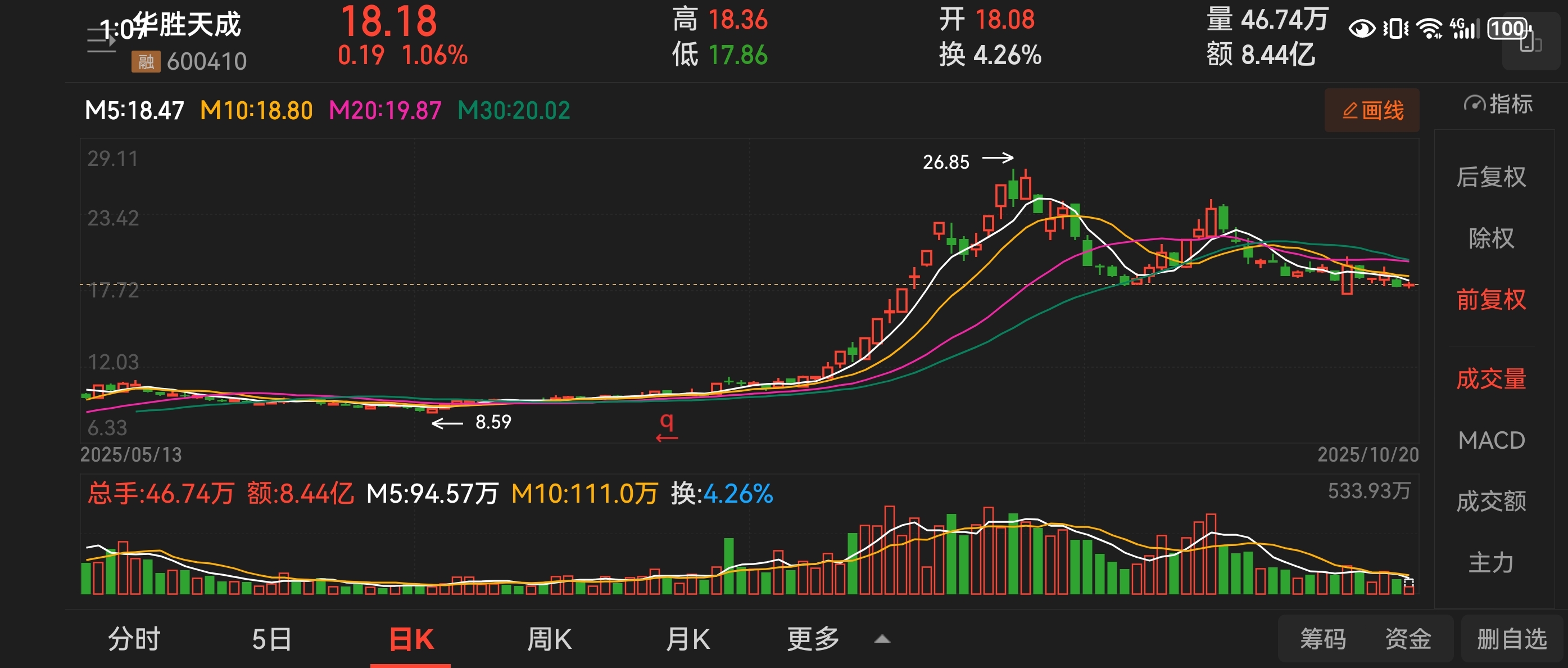Viewport: 1568px width, 668px height.
Task: Switch to the 周K tab
Action: [x=549, y=639]
